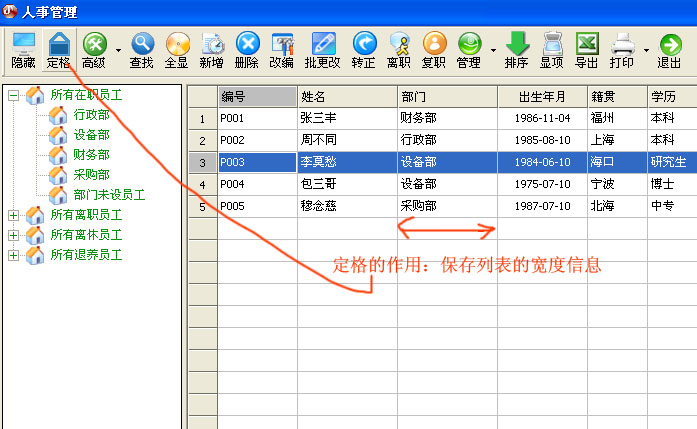Click the 打印 print icon
Viewport: 697px width, 429px height.
(622, 50)
